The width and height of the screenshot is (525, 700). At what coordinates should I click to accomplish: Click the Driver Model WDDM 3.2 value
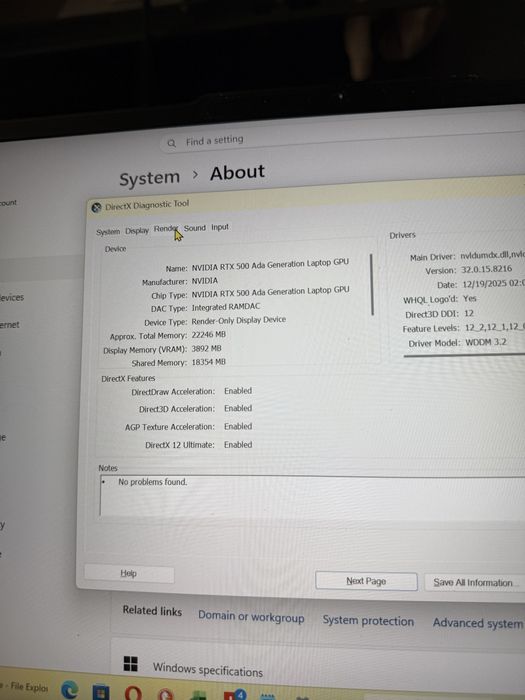coord(486,342)
